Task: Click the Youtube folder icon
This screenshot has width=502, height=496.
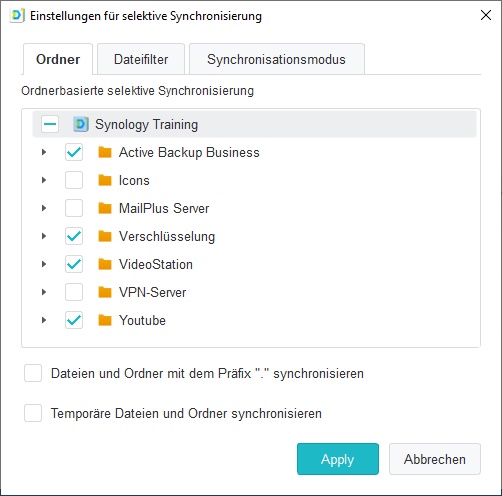Action: [x=105, y=320]
